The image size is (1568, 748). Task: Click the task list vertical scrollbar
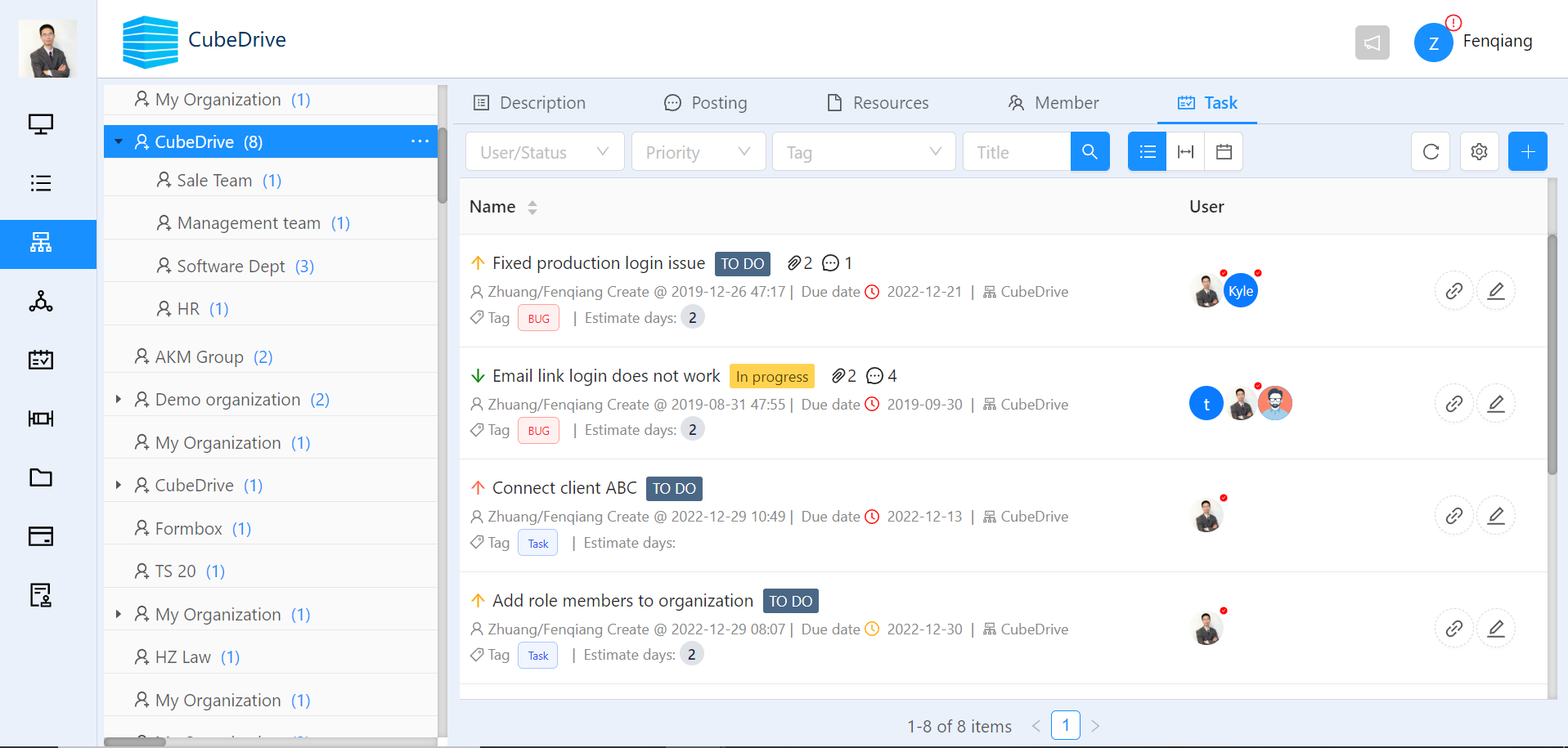pyautogui.click(x=1552, y=355)
